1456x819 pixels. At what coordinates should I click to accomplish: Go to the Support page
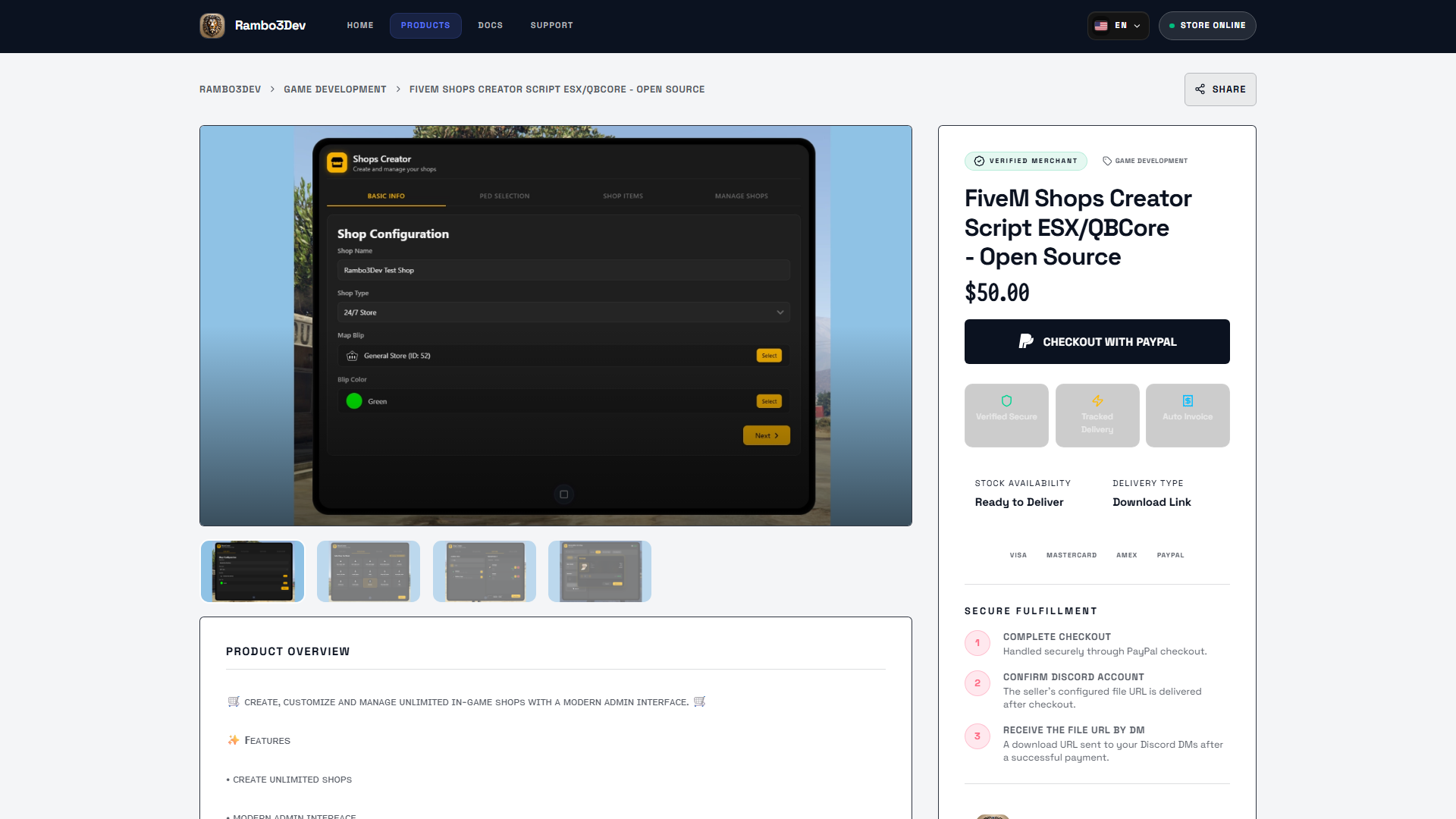coord(551,26)
